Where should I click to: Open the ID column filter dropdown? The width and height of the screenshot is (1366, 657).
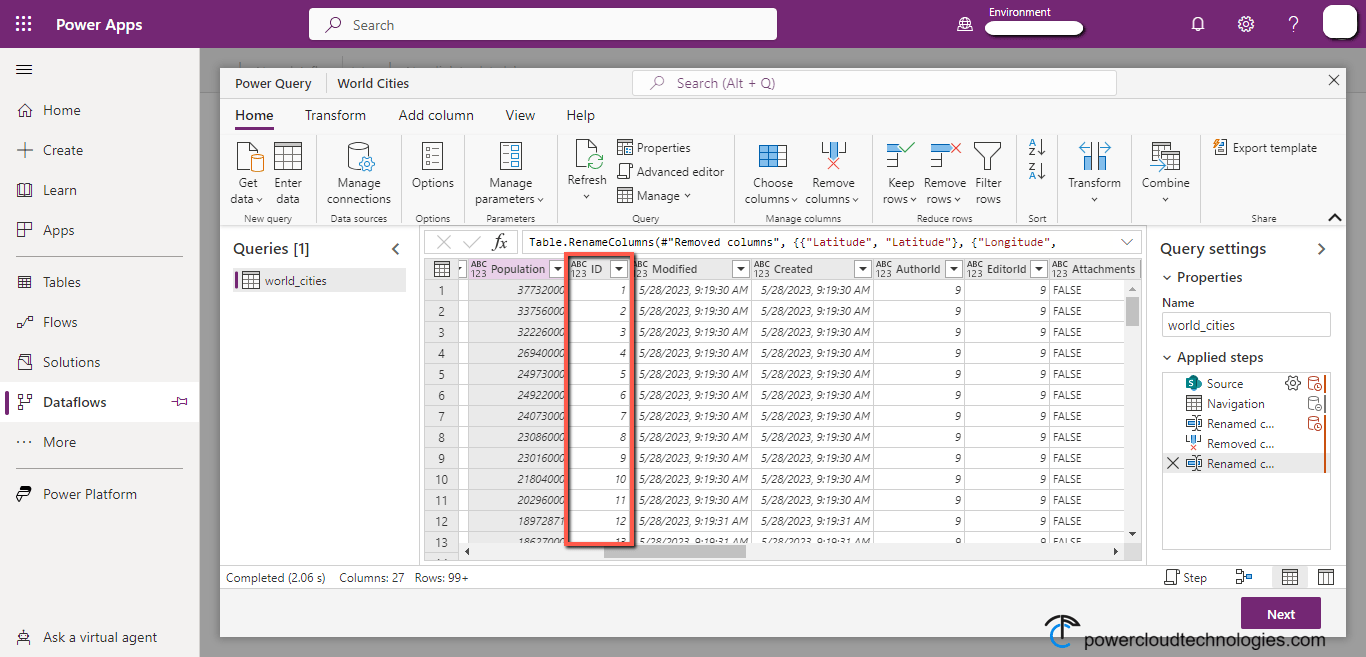(x=619, y=269)
